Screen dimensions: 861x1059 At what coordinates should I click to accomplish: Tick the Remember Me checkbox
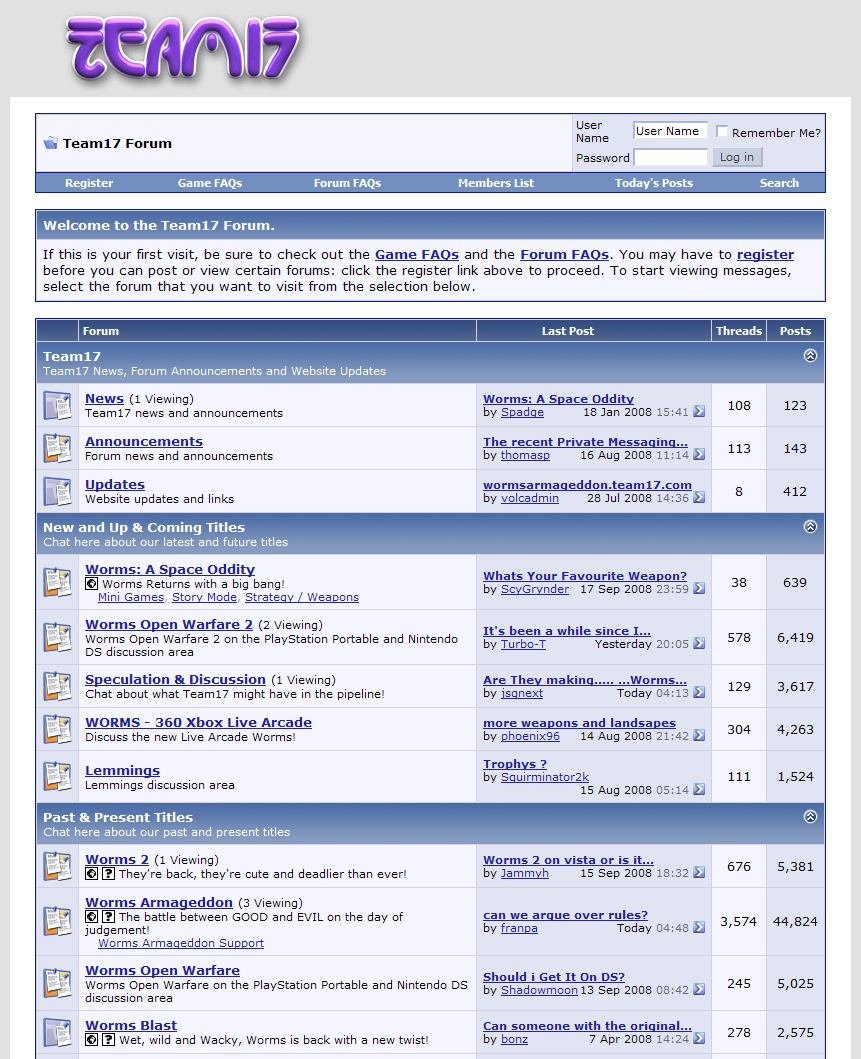click(722, 131)
